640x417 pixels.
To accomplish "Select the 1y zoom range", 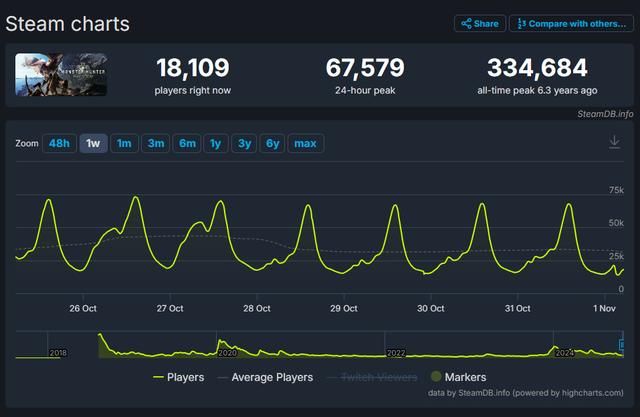I will coord(216,144).
